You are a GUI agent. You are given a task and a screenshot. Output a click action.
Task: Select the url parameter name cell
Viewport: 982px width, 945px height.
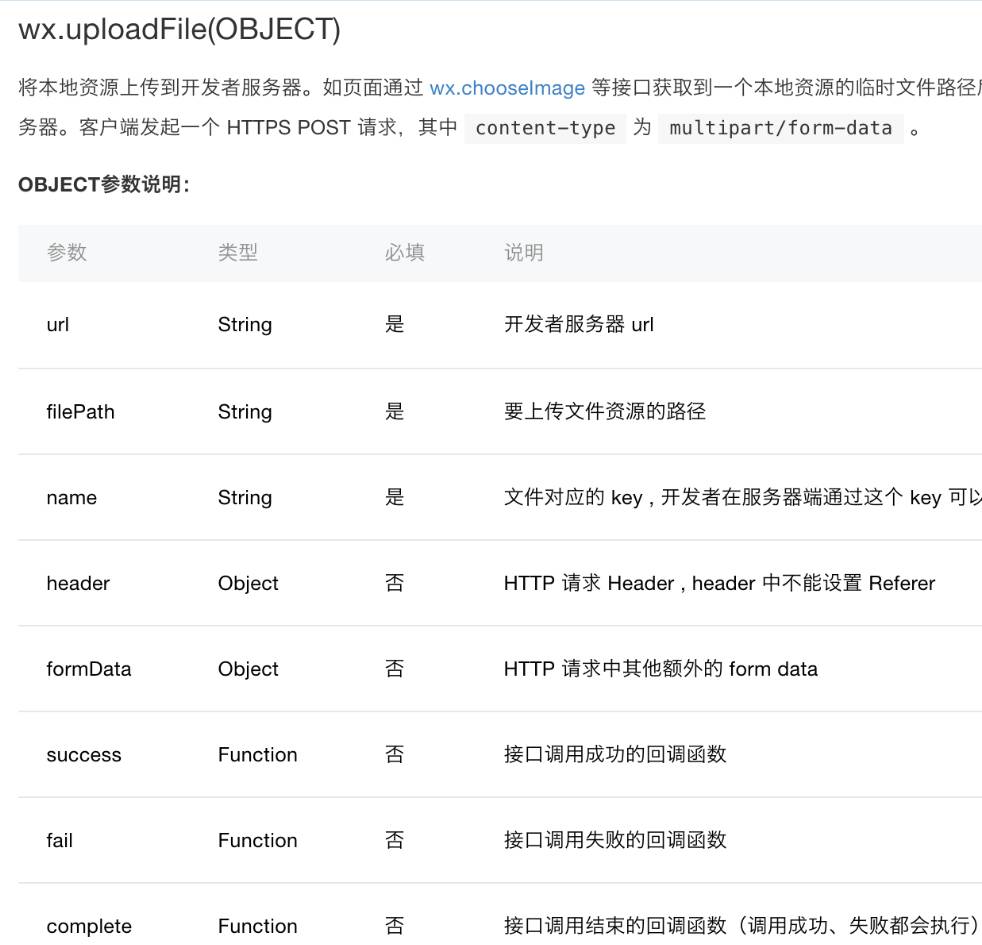(58, 324)
